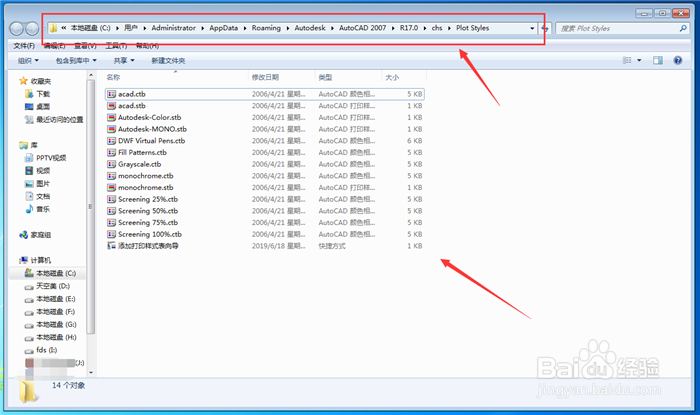Click the acad.ctb file icon

click(x=112, y=94)
